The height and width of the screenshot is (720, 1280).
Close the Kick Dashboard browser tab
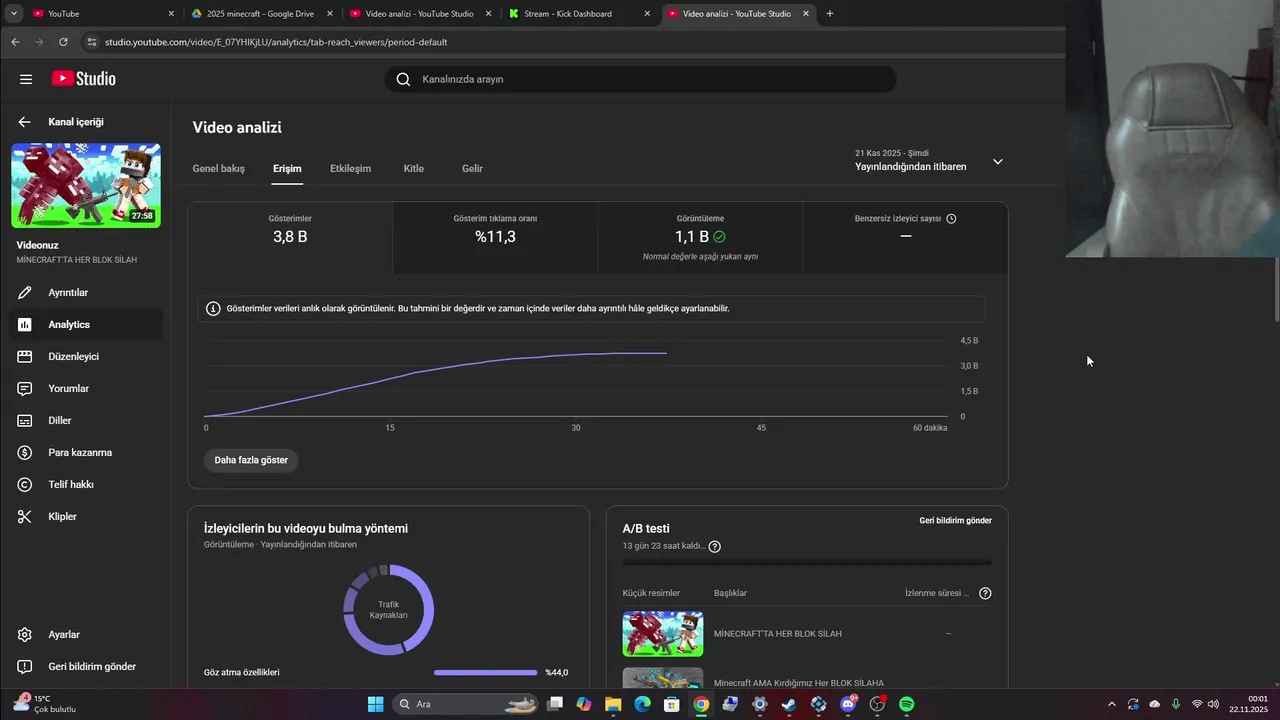(x=647, y=14)
